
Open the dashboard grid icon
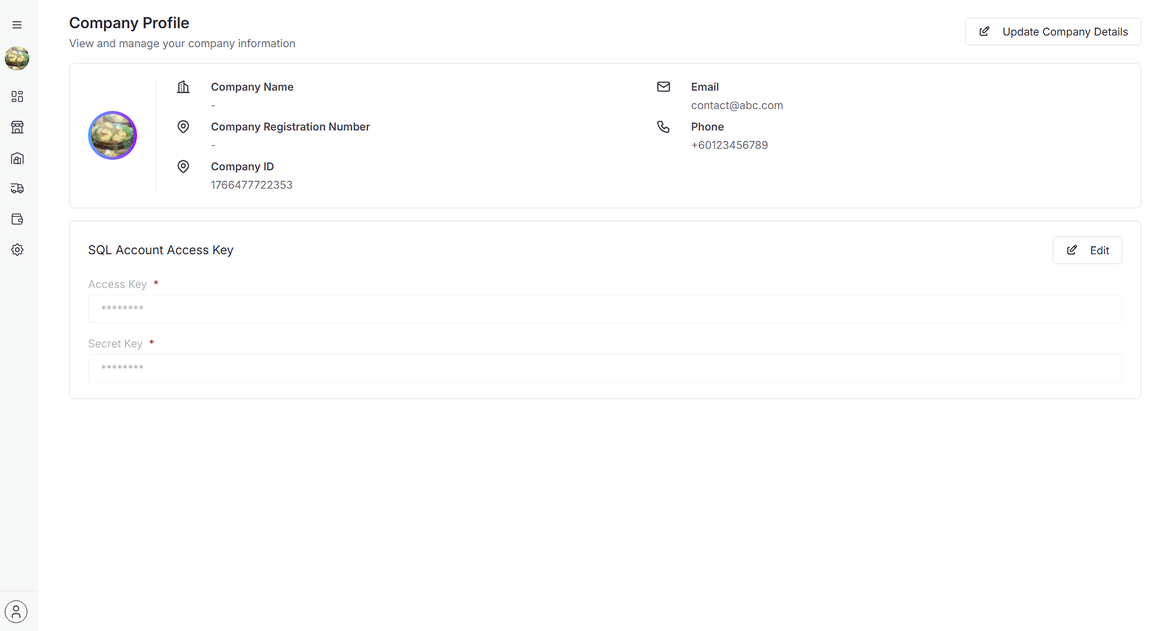[17, 97]
